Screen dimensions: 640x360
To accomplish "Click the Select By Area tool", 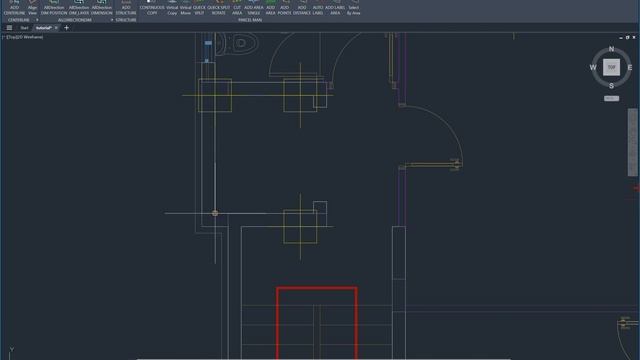I will tap(353, 8).
